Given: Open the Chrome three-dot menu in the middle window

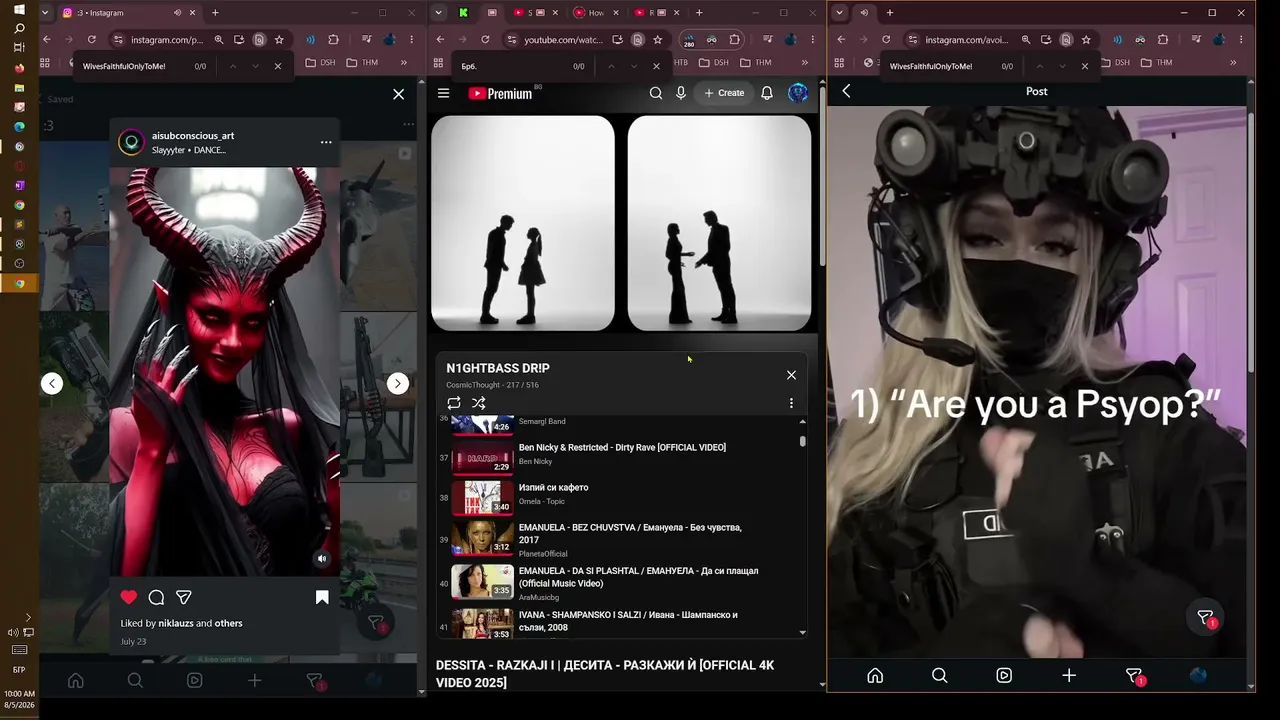Looking at the screenshot, I should click(811, 40).
